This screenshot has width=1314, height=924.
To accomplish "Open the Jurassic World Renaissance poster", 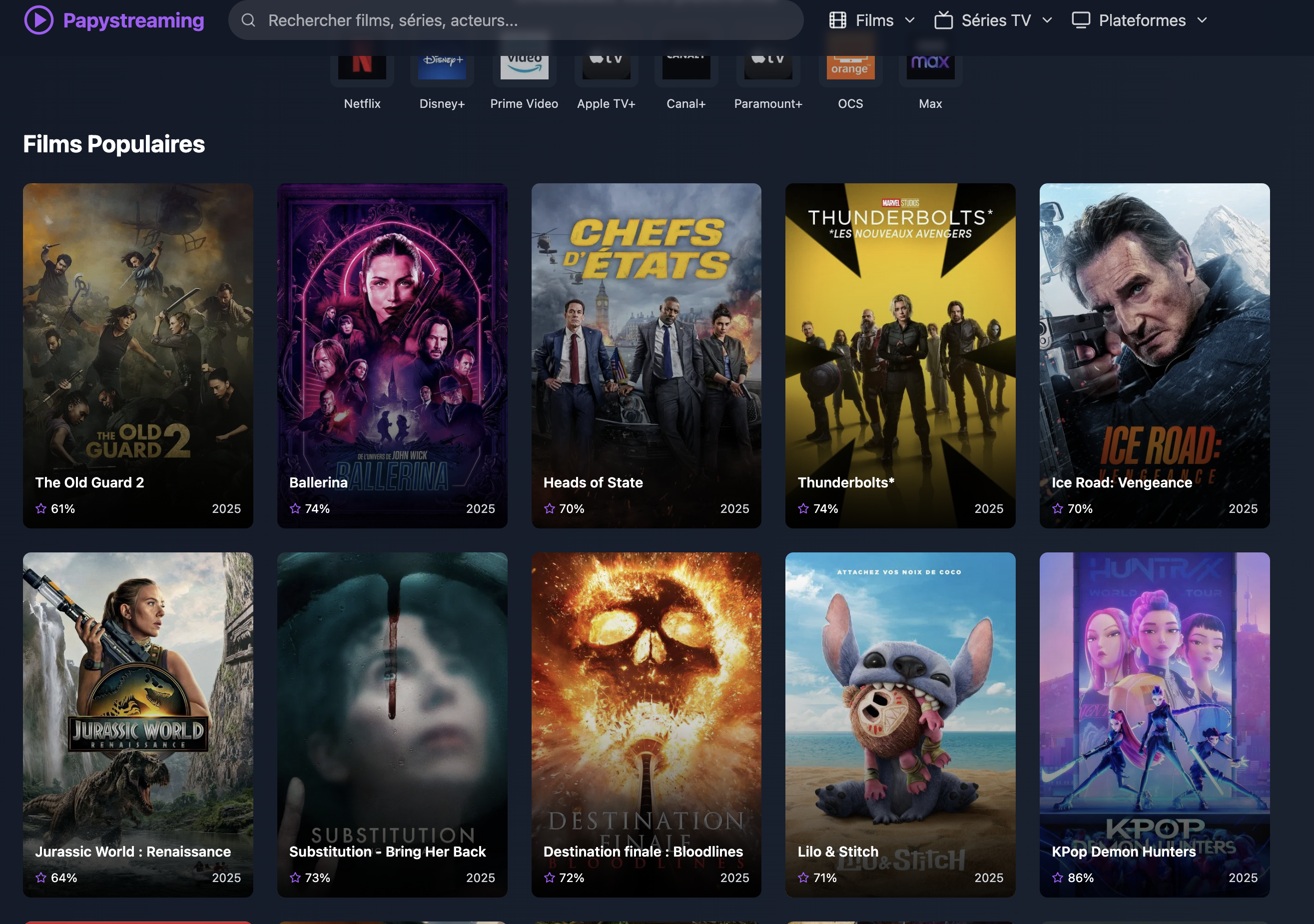I will pyautogui.click(x=138, y=724).
